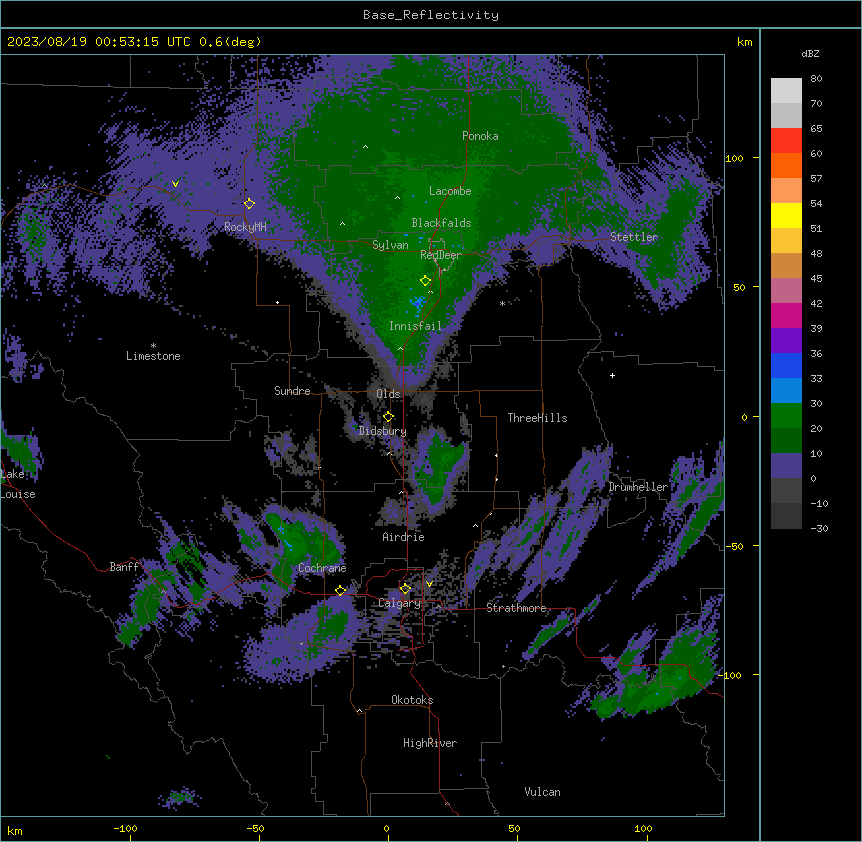The image size is (862, 842).
Task: Select the Okotoks label
Action: coord(412,700)
